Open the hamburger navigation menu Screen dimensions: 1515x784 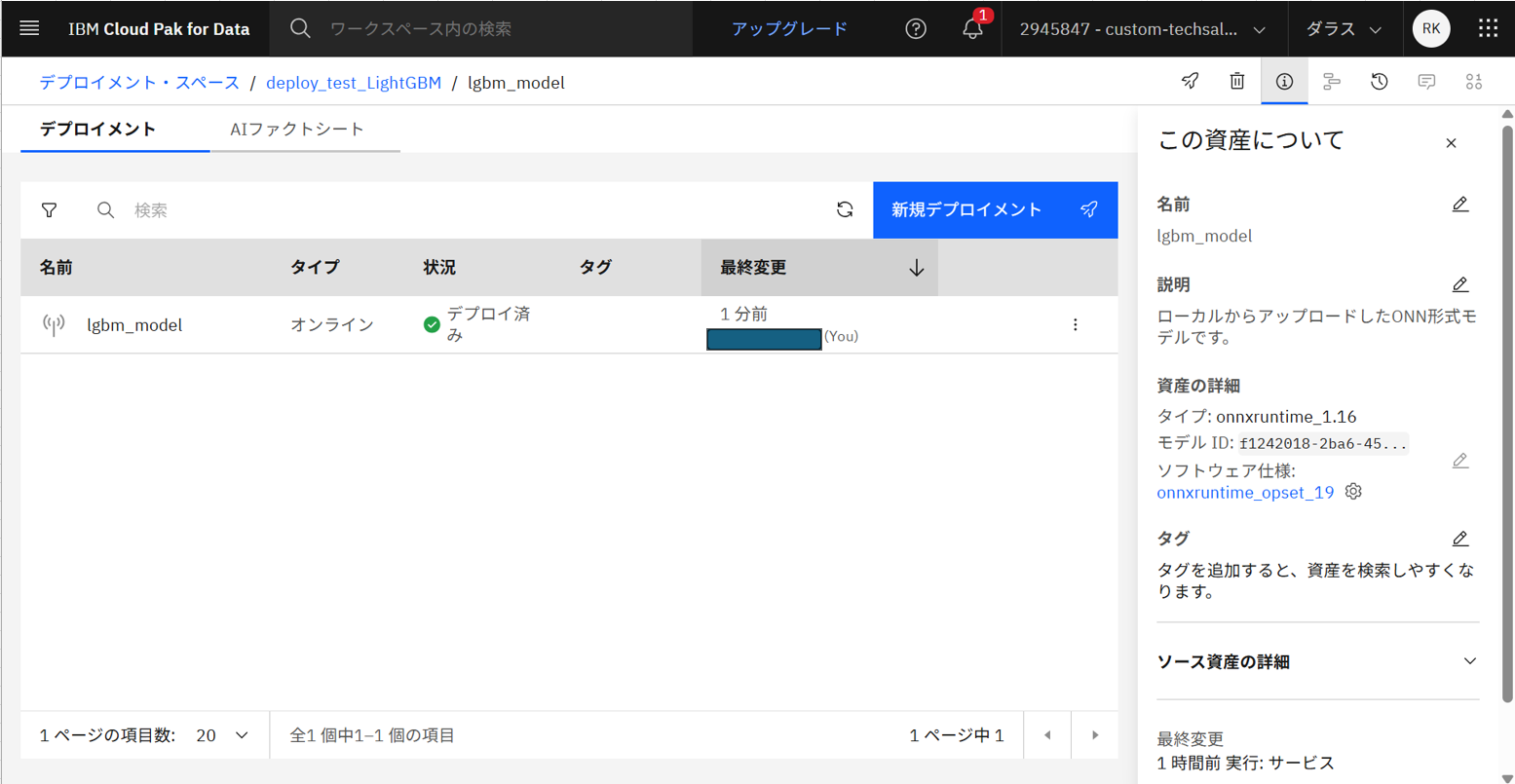tap(29, 28)
